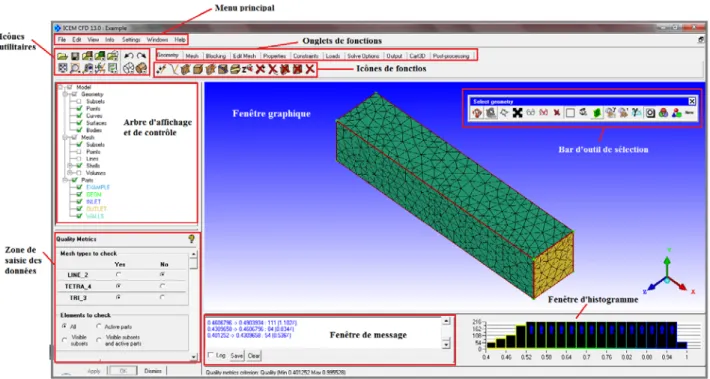Click the camera-like icon in Select geometry toolbar
This screenshot has height=379, width=710.
(x=650, y=113)
